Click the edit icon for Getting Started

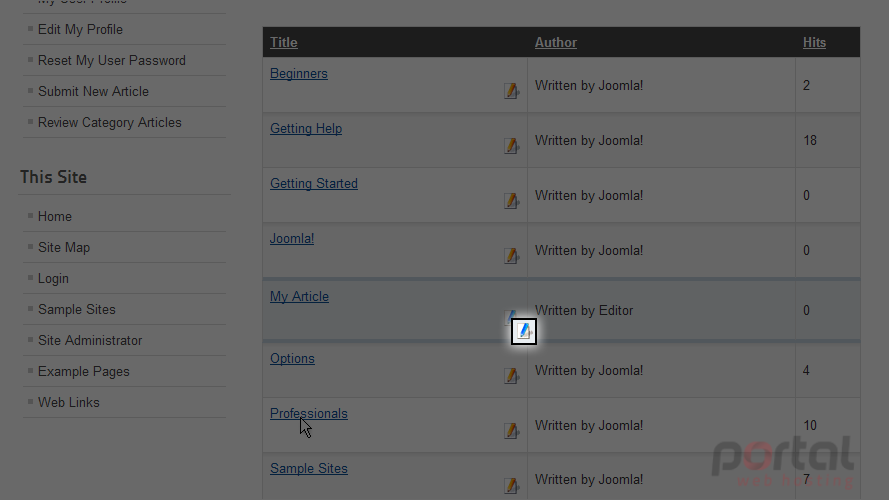coord(511,201)
